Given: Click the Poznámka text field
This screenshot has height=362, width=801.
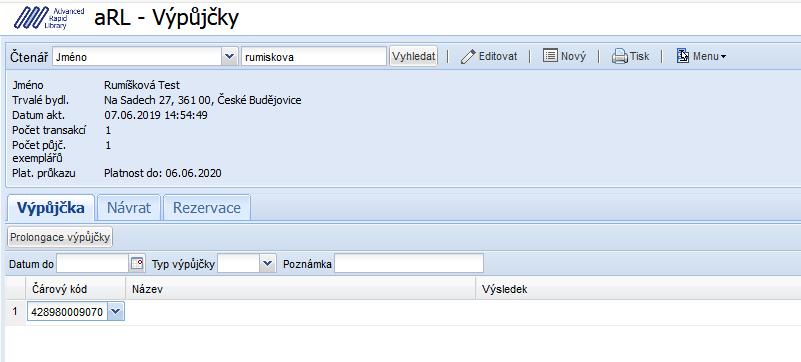Looking at the screenshot, I should click(409, 263).
